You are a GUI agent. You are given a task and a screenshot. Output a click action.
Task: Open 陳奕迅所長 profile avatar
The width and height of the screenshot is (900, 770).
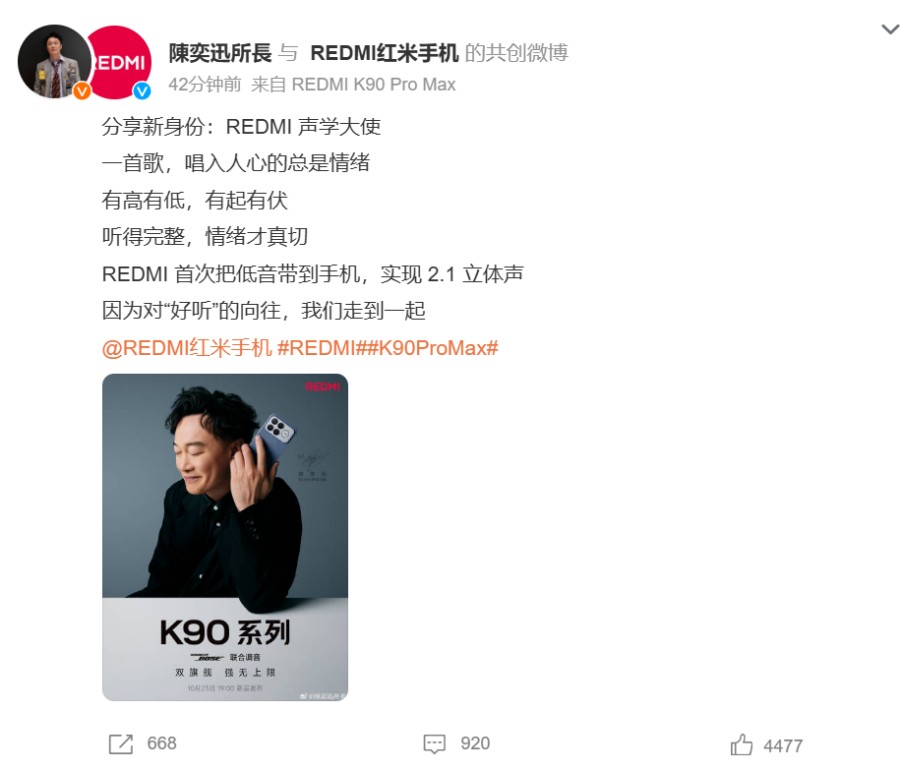click(x=53, y=61)
